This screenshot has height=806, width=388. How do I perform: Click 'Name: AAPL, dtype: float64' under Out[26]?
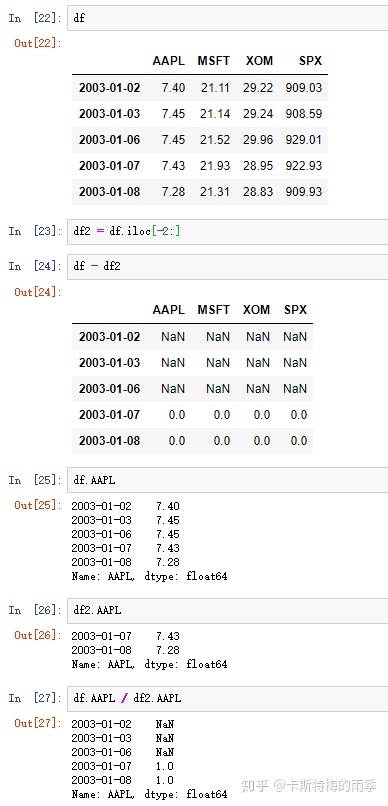[149, 665]
